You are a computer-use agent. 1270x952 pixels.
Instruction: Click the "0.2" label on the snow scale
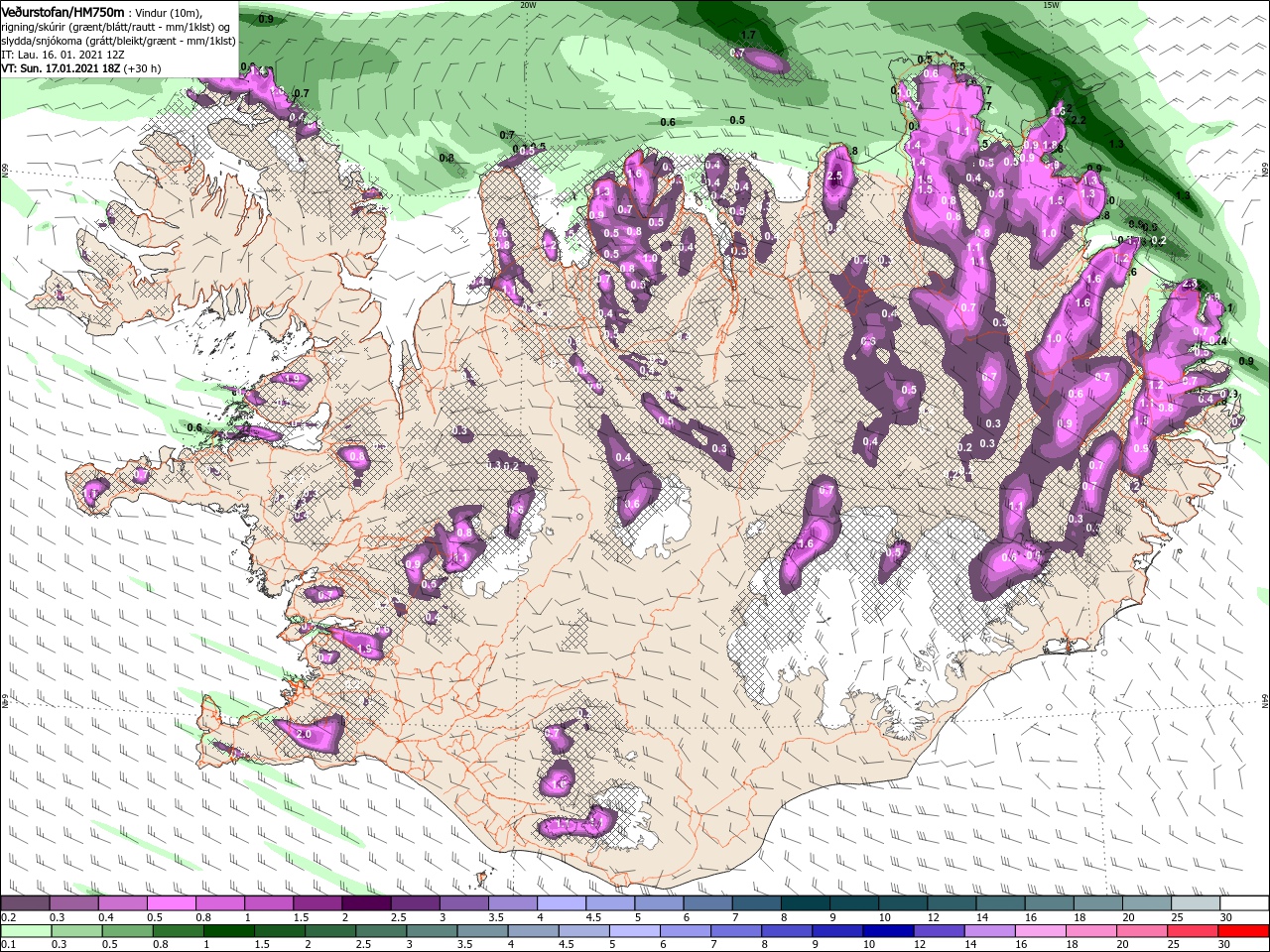[x=7, y=917]
